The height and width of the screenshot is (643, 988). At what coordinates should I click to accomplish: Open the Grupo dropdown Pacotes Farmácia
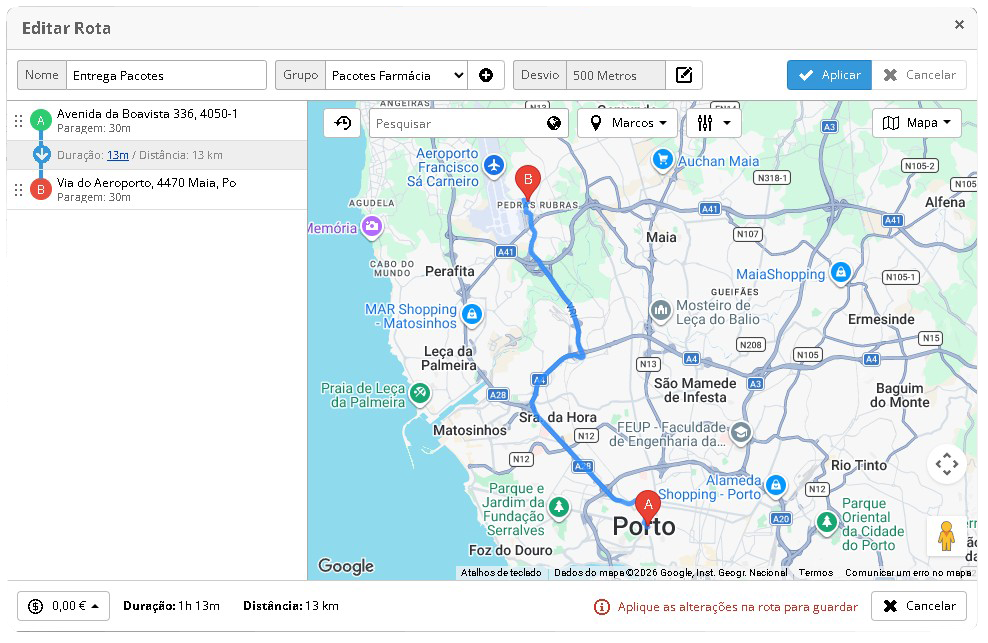[396, 76]
